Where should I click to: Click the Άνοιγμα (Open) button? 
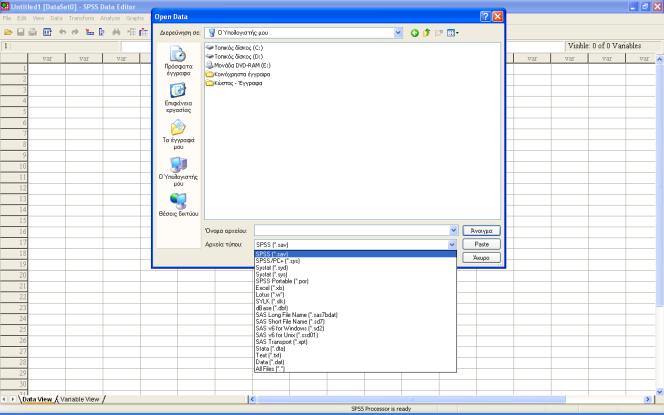481,231
